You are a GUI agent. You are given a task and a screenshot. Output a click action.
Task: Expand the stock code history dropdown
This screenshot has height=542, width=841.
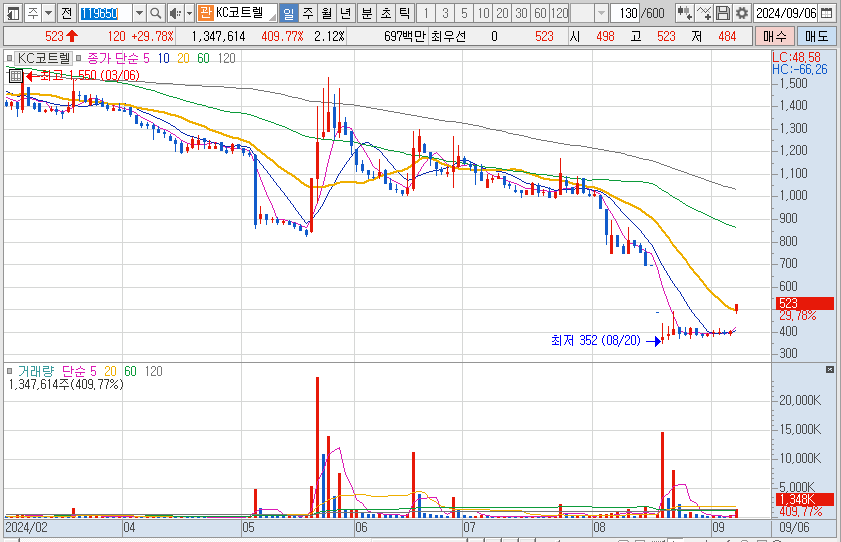click(139, 13)
